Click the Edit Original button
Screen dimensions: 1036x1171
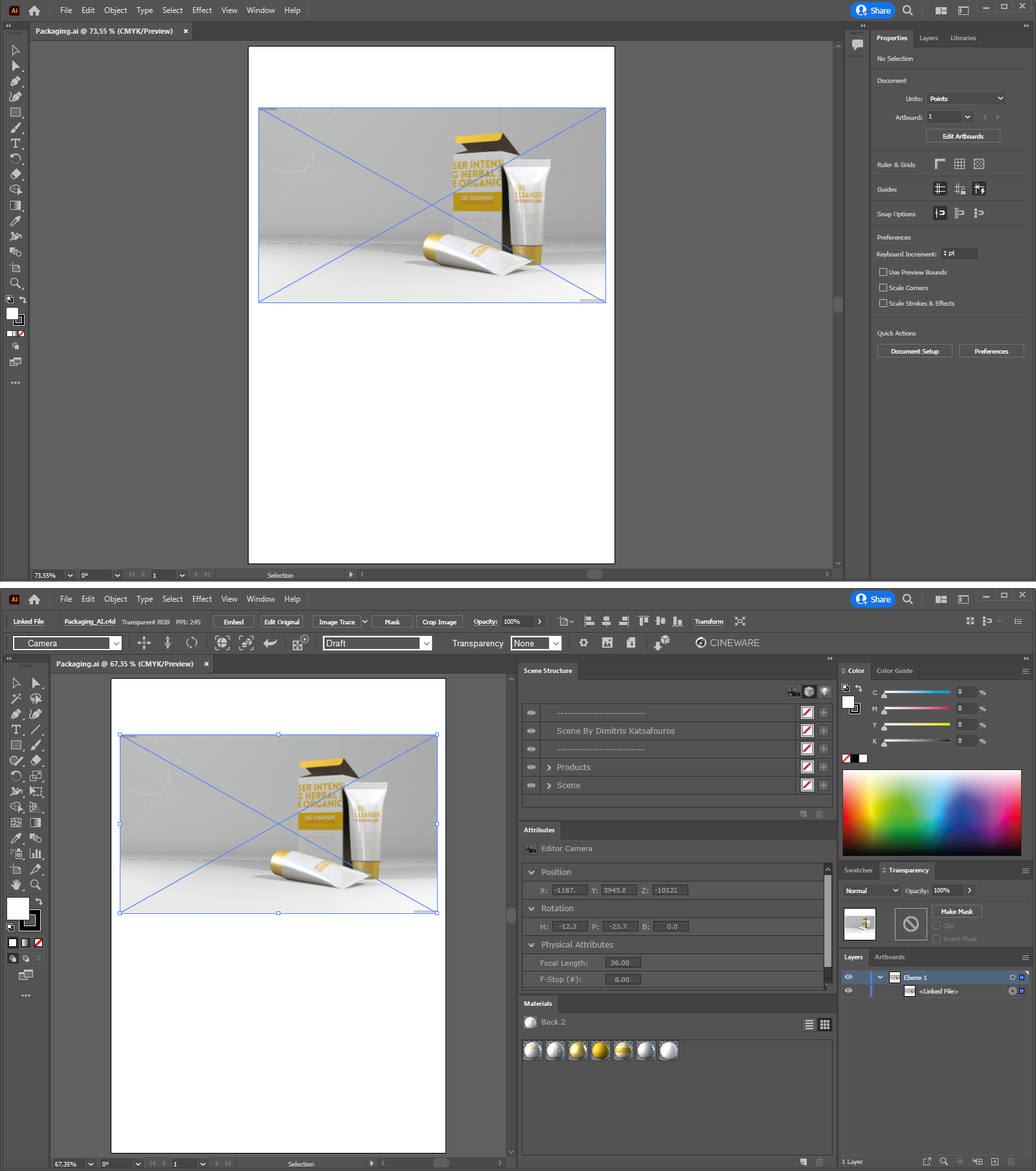point(282,622)
